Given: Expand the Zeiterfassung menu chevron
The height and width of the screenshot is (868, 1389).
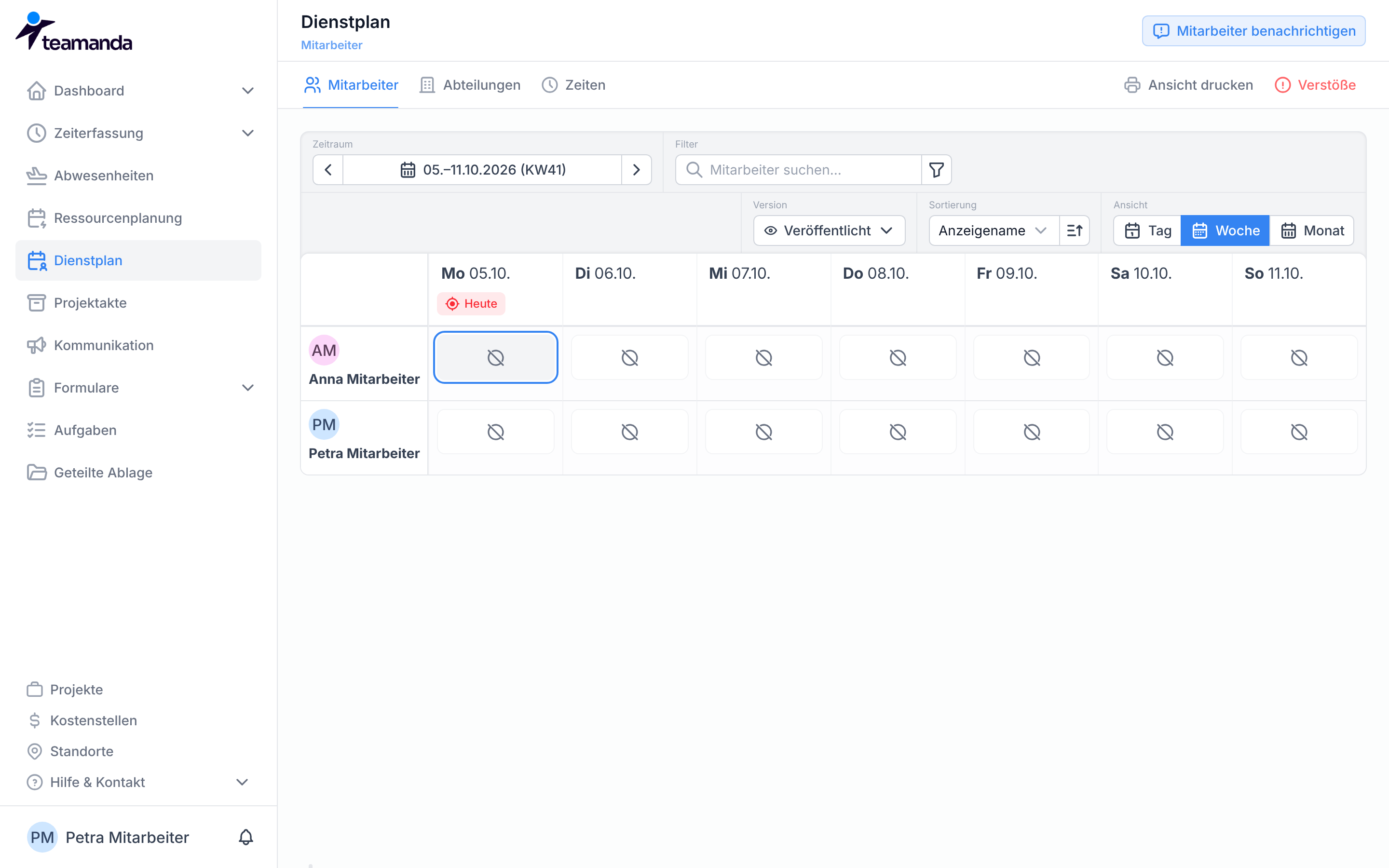Looking at the screenshot, I should pyautogui.click(x=247, y=133).
